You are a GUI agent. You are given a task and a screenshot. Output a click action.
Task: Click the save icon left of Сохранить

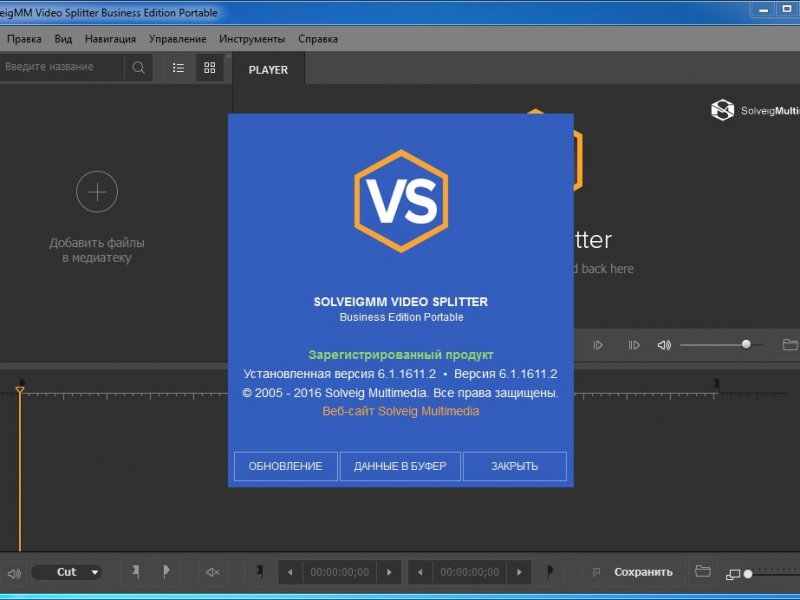pyautogui.click(x=596, y=572)
